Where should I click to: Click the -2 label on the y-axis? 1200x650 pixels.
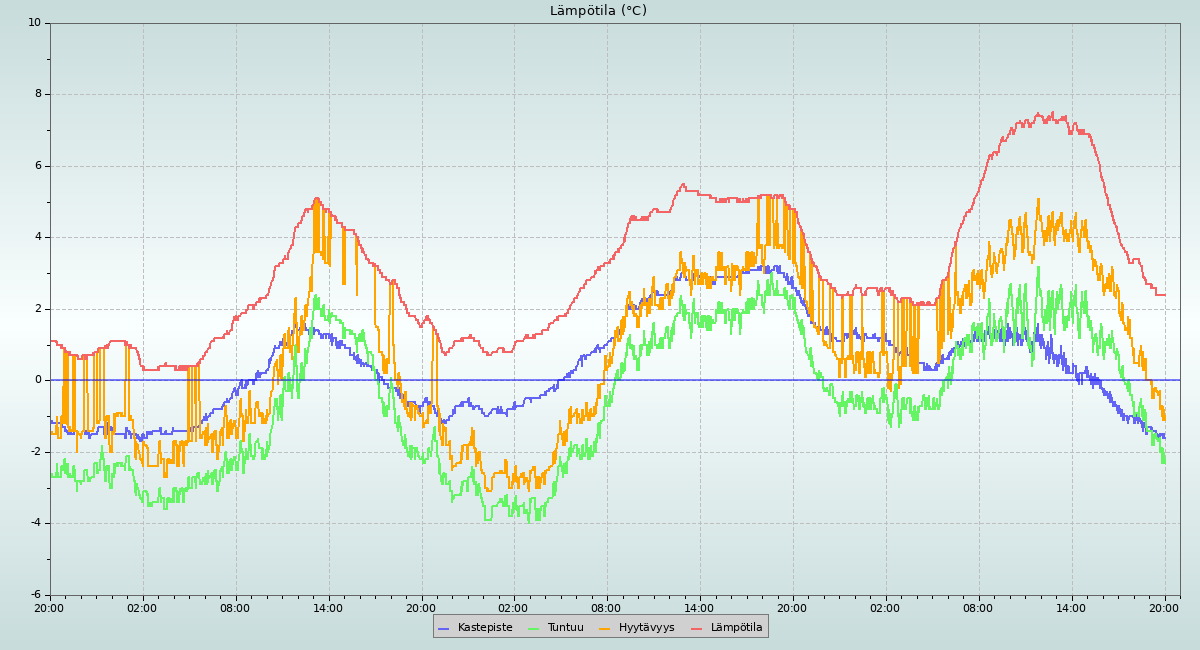[35, 452]
